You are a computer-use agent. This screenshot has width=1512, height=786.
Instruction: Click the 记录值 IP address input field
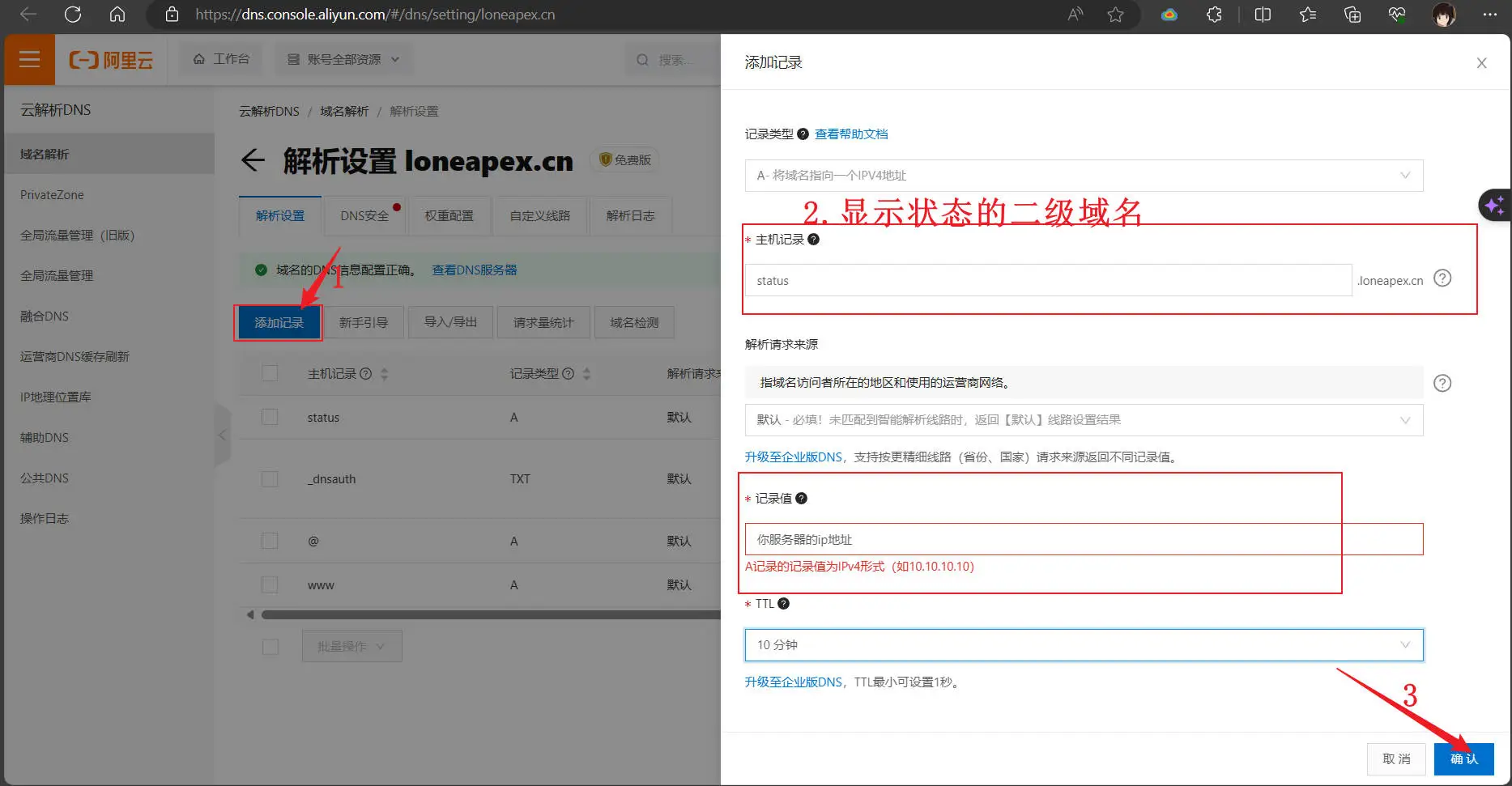(1083, 540)
